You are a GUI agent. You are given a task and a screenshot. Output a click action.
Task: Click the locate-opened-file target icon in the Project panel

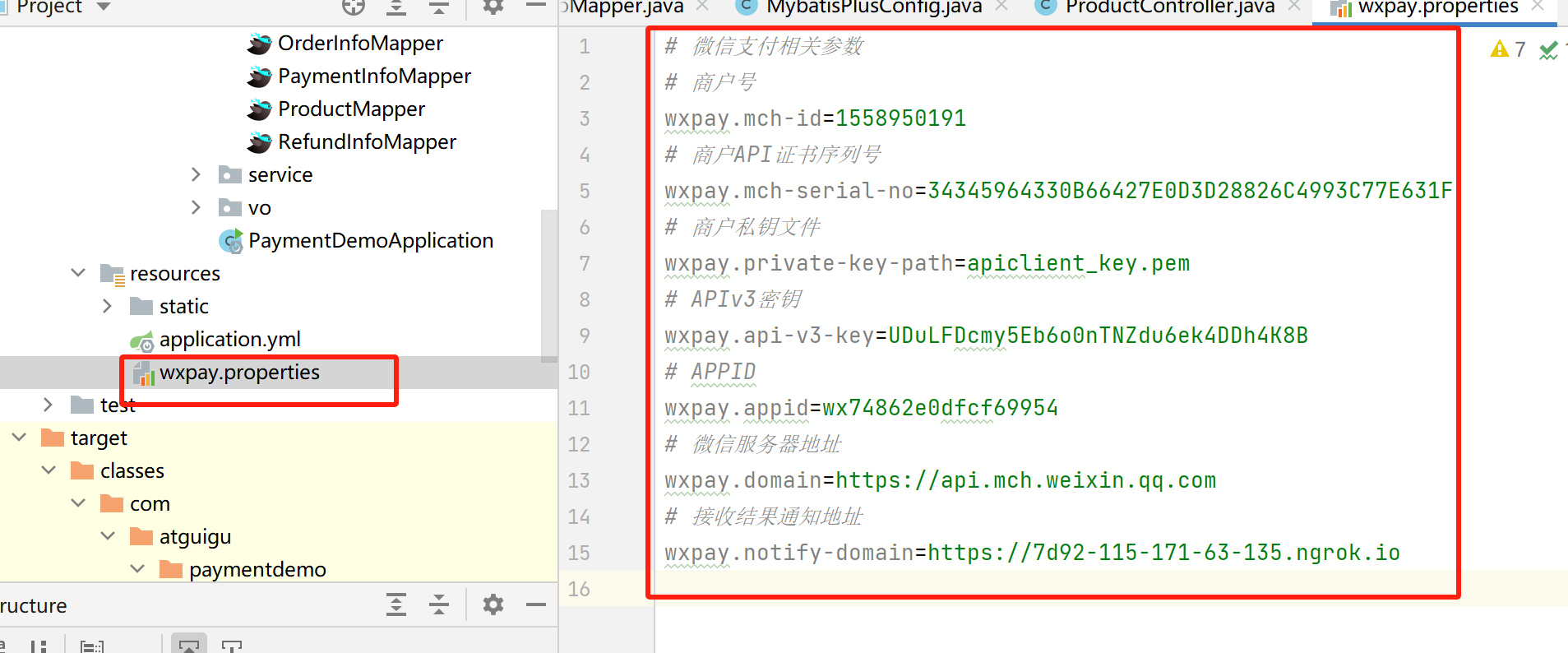[x=354, y=7]
